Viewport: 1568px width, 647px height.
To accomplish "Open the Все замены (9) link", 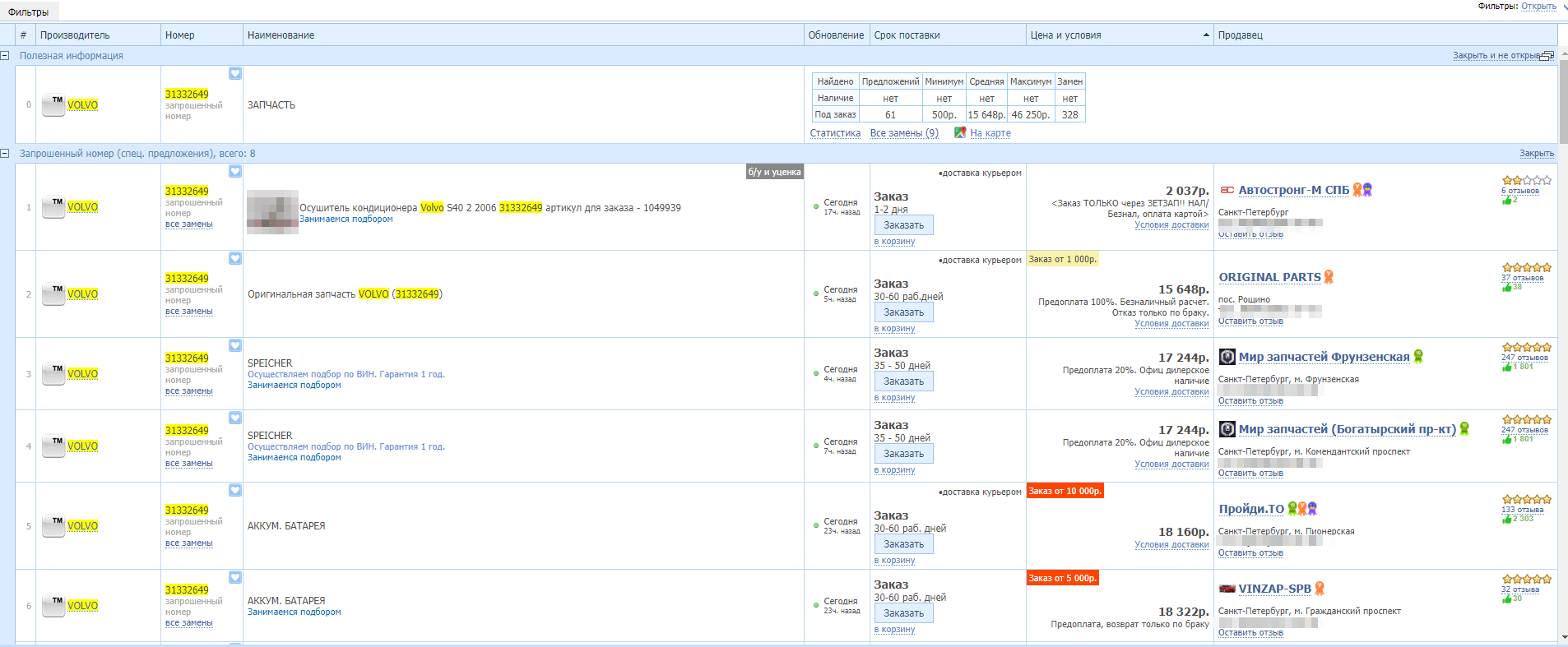I will (x=904, y=133).
